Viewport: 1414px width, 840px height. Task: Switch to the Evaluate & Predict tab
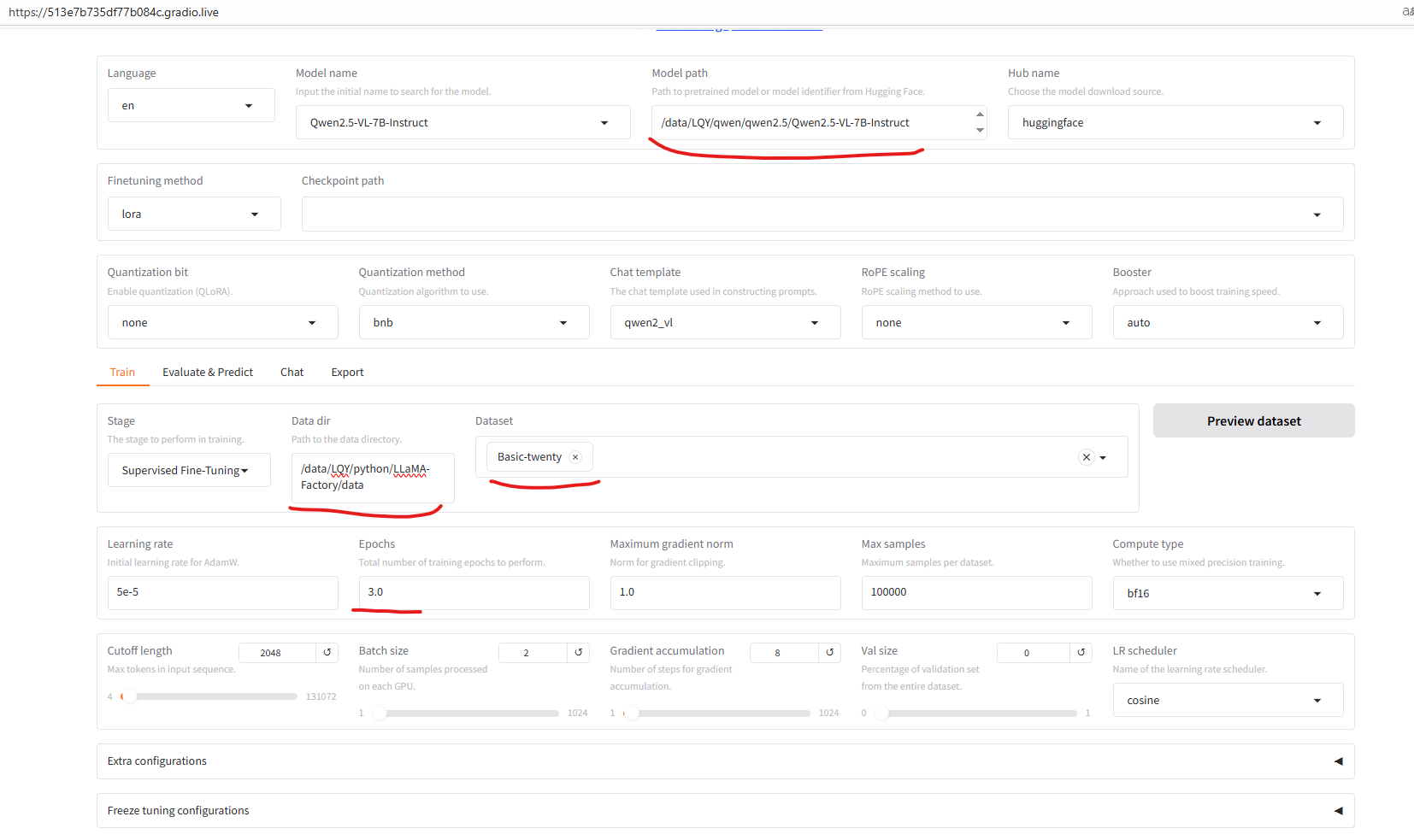208,372
